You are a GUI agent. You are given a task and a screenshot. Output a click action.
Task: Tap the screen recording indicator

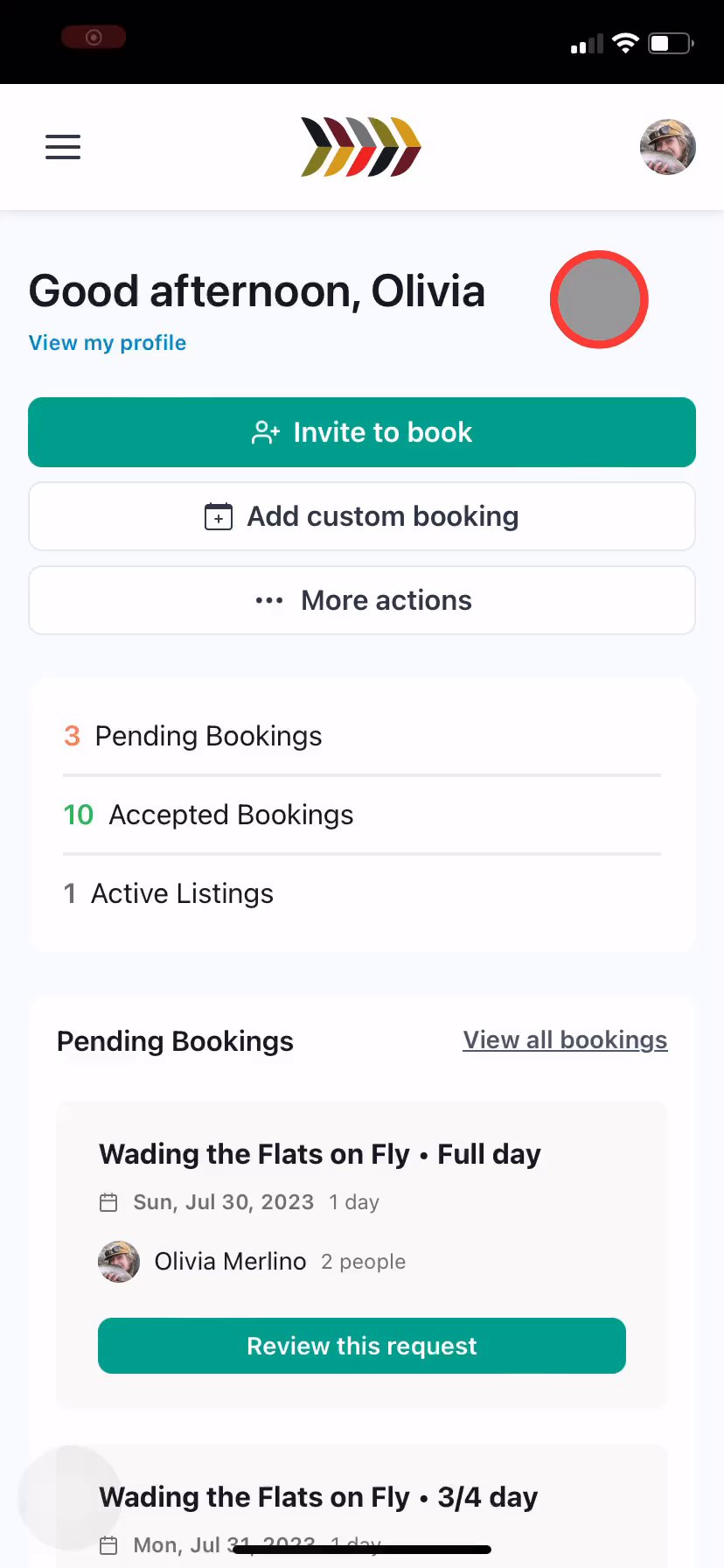coord(94,38)
